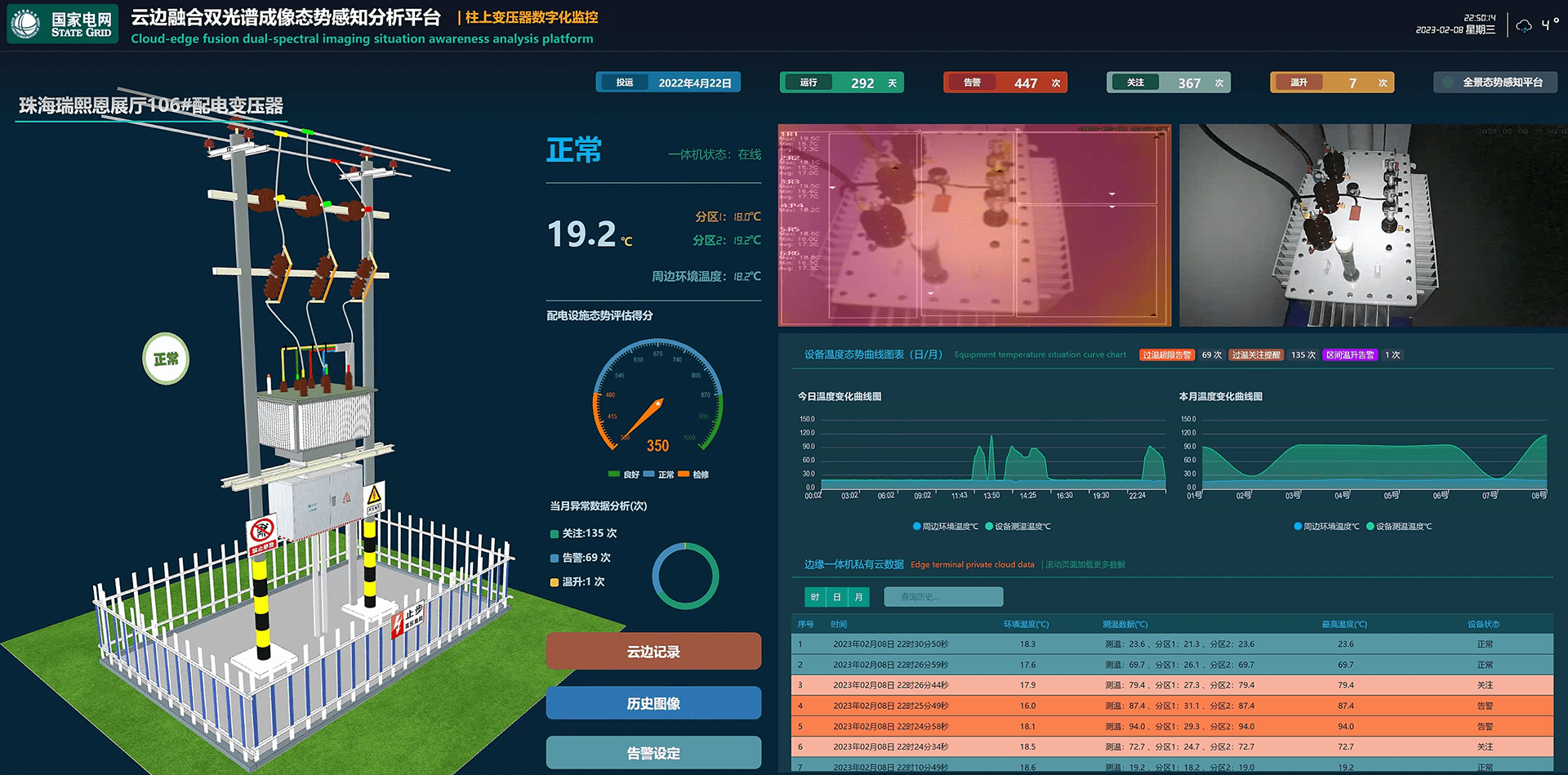Toggle 周边环境温度 legend in today's chart

coord(945,527)
